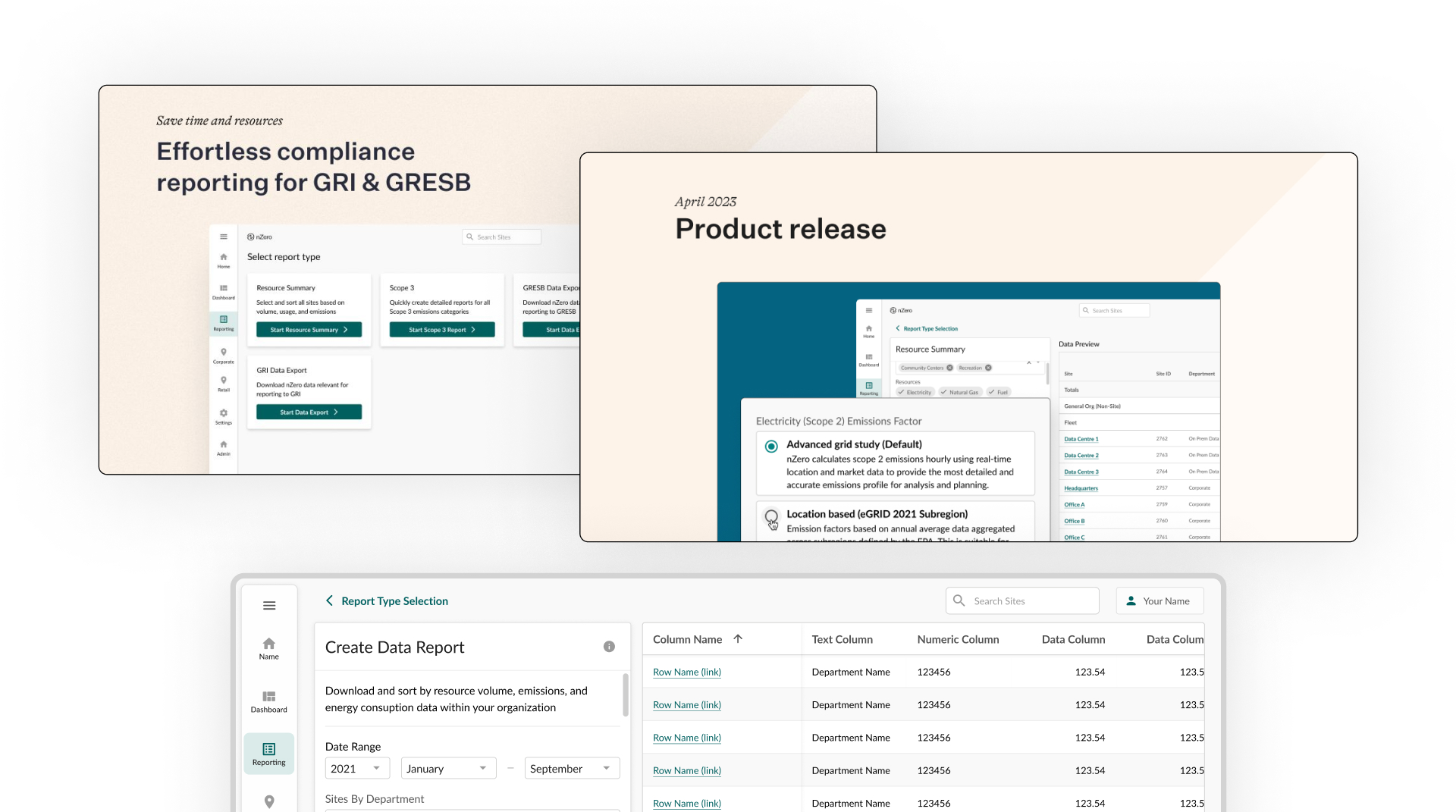Image resolution: width=1456 pixels, height=812 pixels.
Task: Open the Data Centre 1 site link
Action: point(1080,439)
